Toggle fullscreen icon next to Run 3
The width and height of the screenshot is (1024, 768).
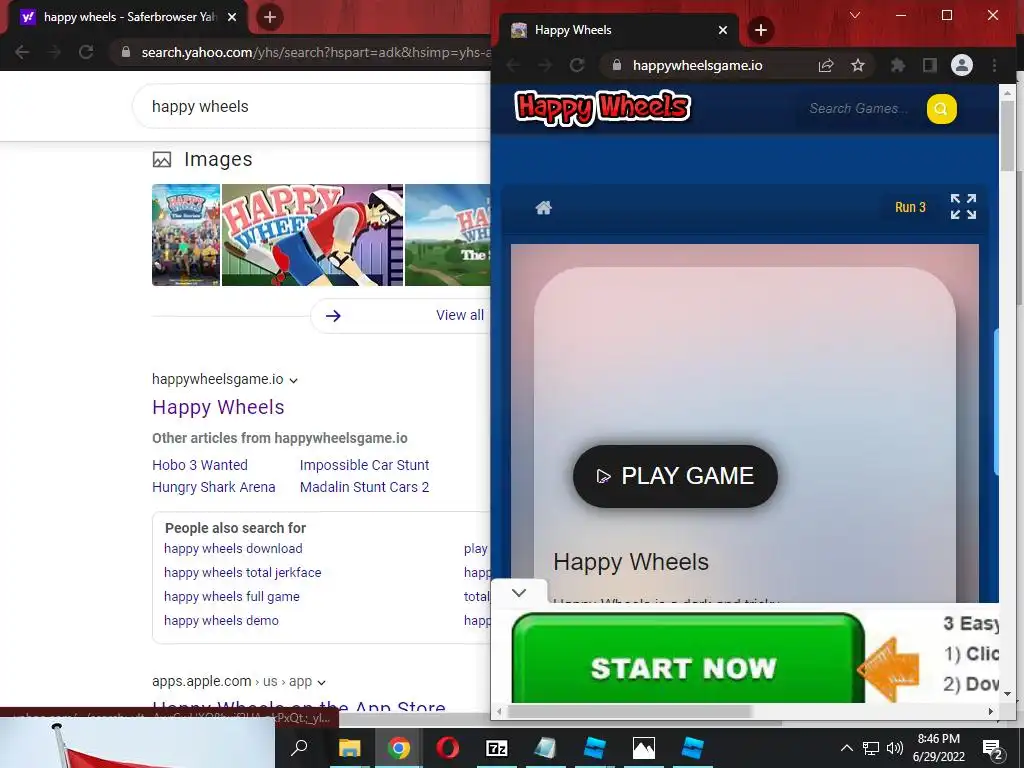click(x=963, y=206)
